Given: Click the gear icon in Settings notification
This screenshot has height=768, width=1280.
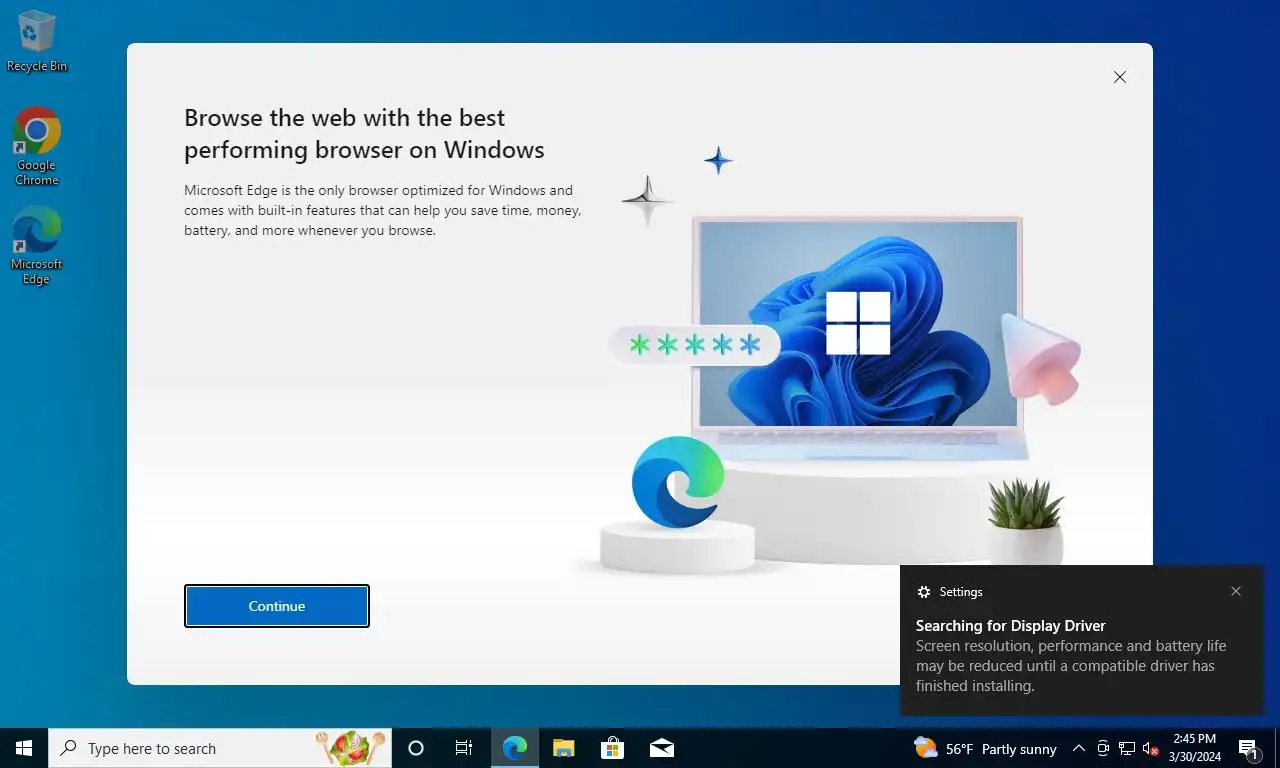Looking at the screenshot, I should click(924, 592).
